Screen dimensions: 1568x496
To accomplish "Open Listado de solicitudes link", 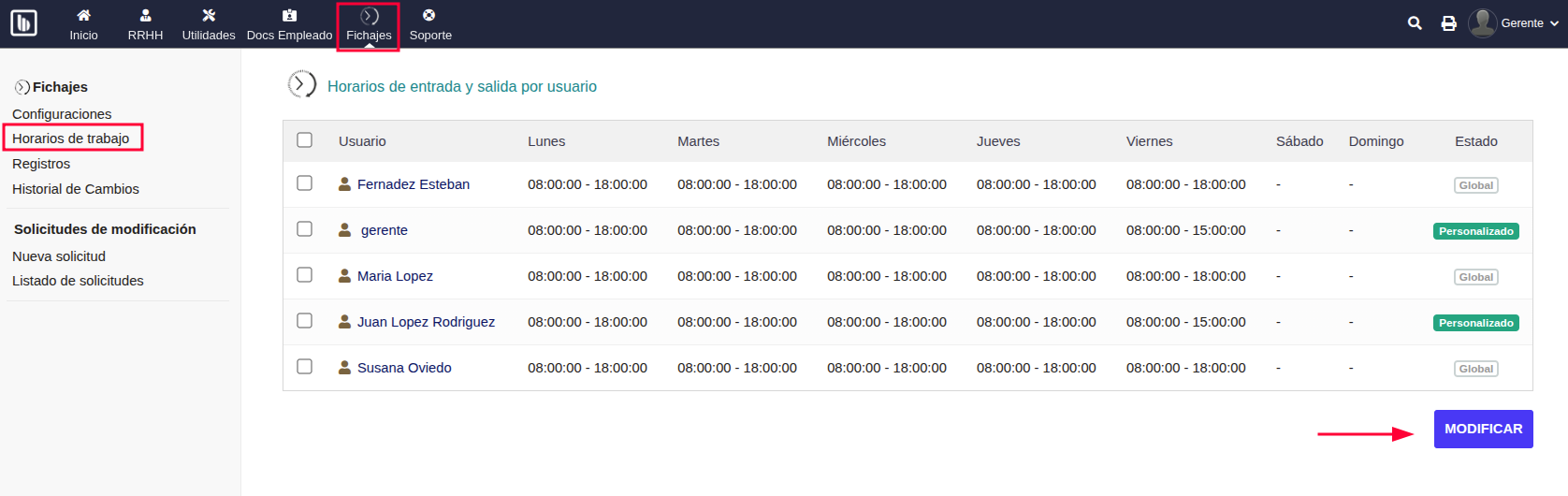I will (78, 281).
